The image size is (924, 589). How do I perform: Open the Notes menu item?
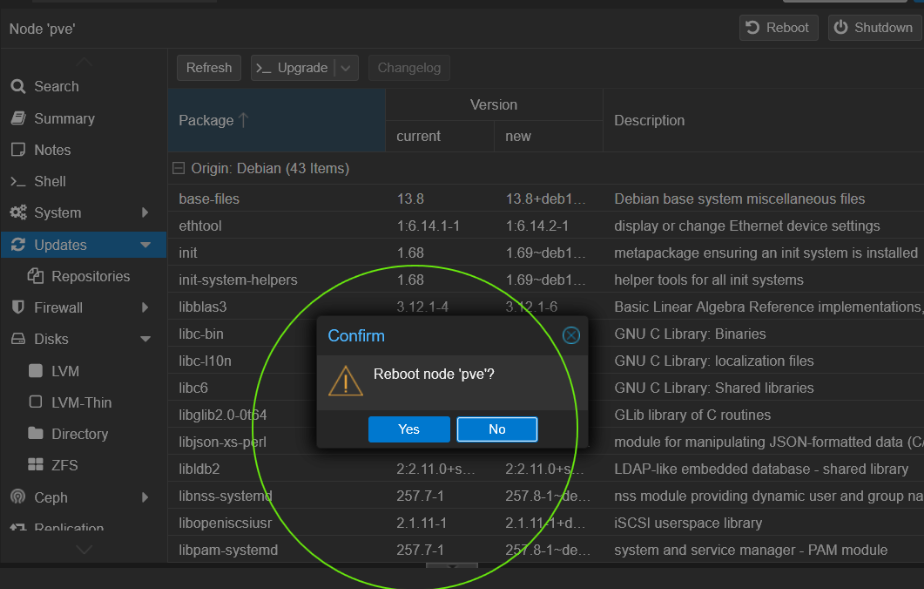coord(82,150)
